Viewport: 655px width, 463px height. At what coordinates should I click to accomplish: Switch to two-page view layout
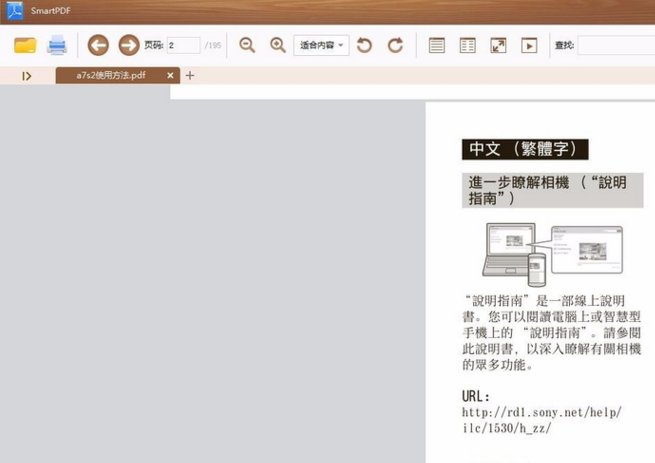(x=467, y=45)
